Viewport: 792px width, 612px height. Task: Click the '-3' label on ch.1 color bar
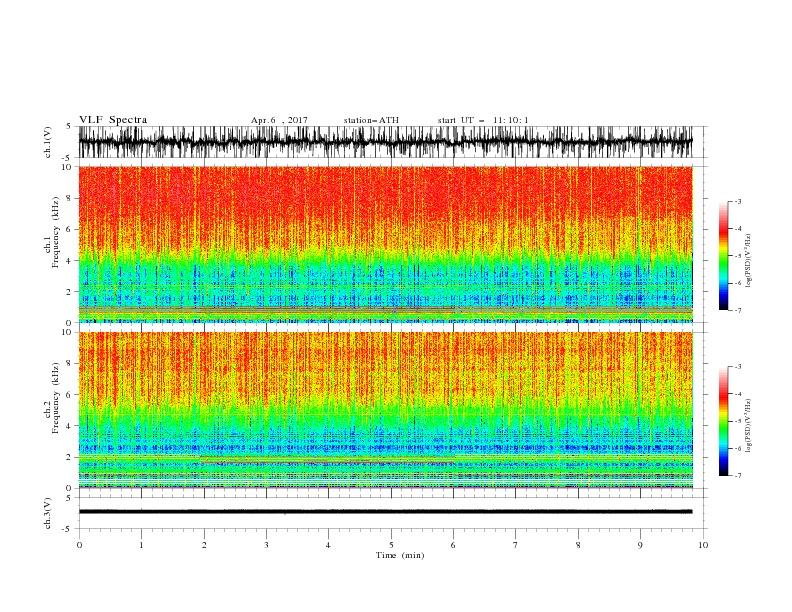(738, 201)
